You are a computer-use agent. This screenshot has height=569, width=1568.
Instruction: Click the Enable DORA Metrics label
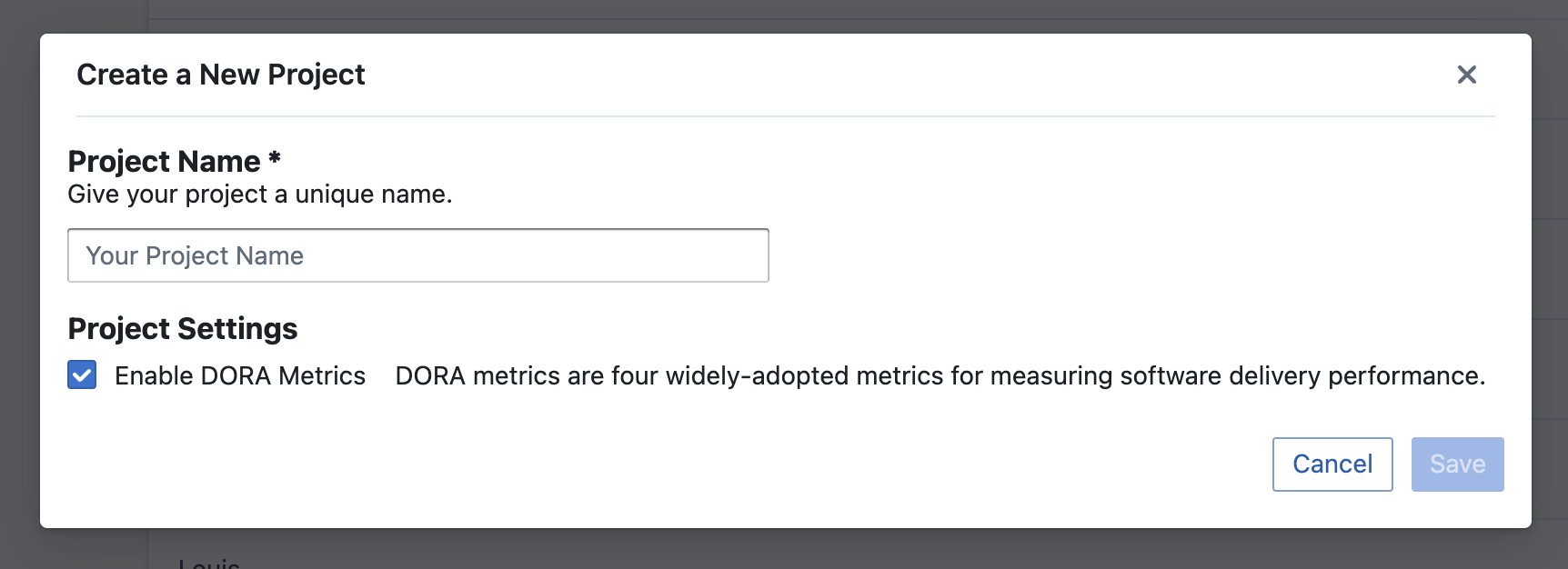pyautogui.click(x=239, y=375)
